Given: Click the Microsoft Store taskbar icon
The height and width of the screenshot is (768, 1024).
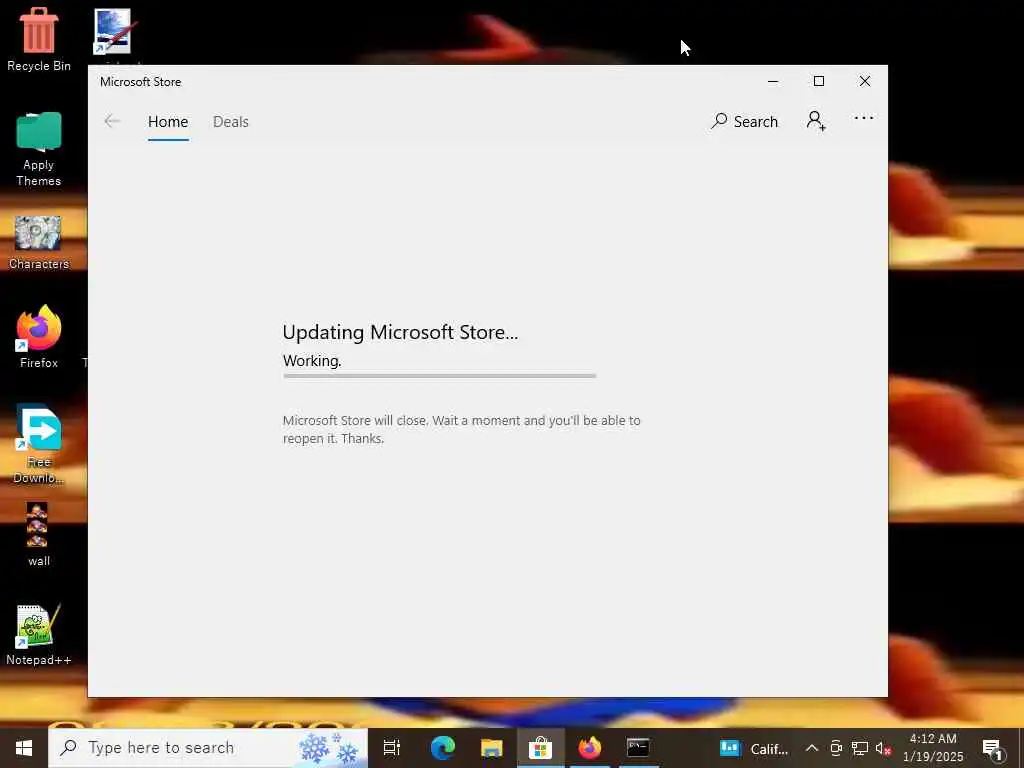Looking at the screenshot, I should tap(541, 748).
